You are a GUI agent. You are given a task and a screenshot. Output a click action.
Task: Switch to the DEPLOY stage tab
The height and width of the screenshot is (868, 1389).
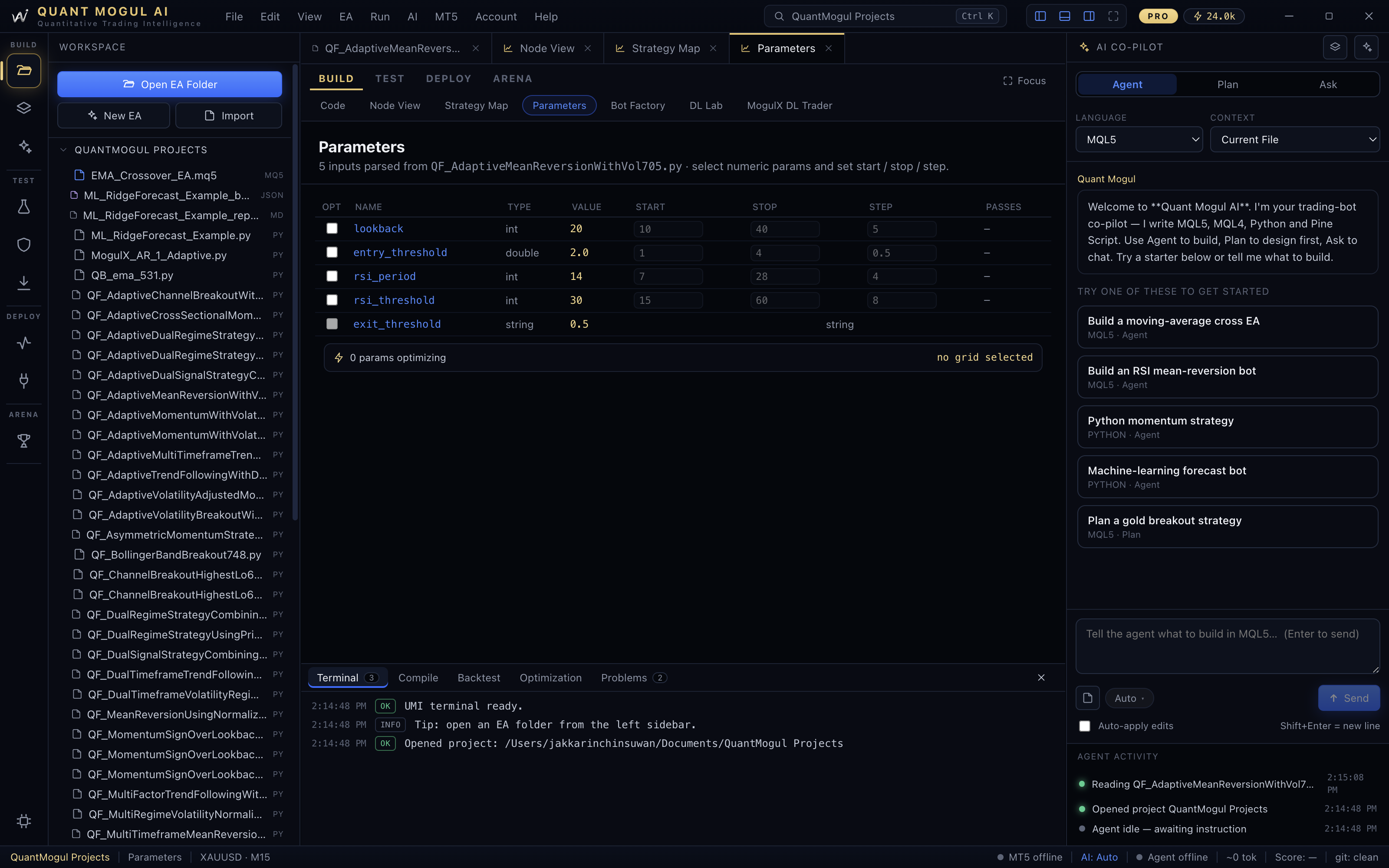point(448,79)
